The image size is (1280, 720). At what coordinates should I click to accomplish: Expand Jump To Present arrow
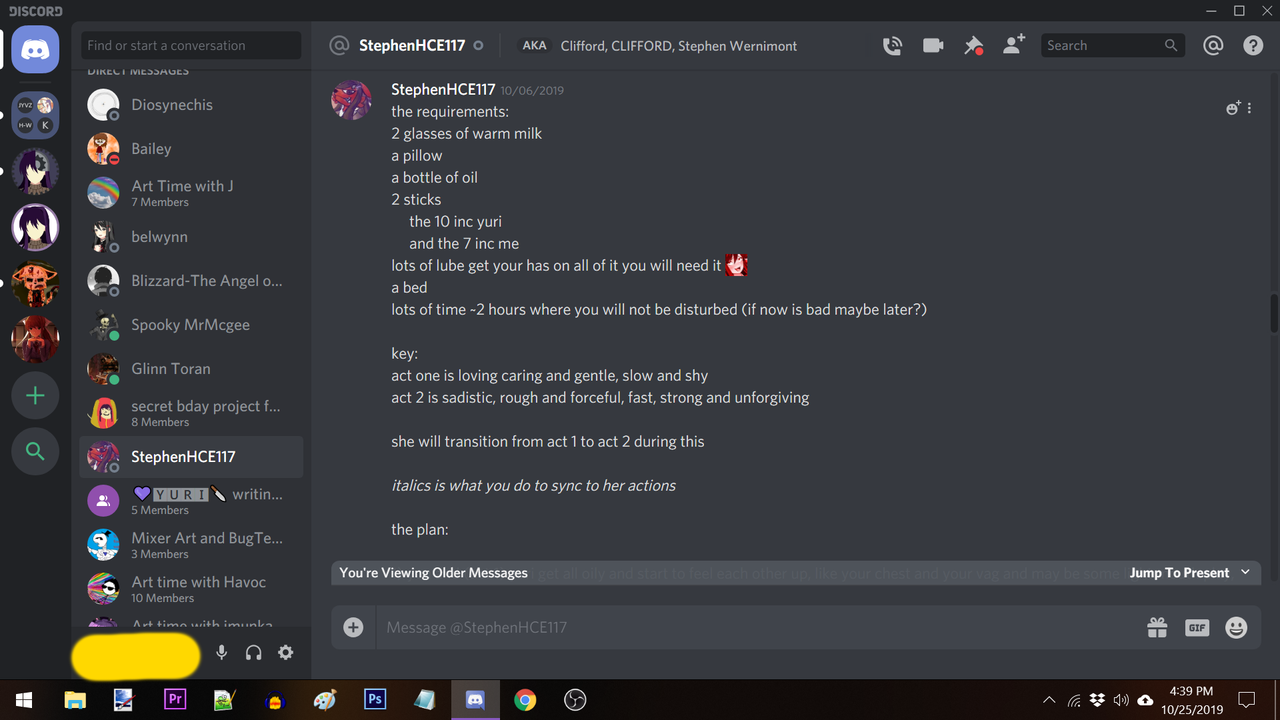(1245, 573)
